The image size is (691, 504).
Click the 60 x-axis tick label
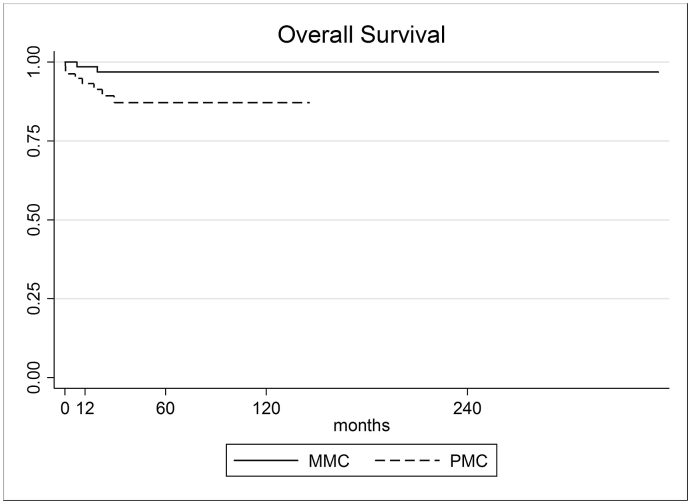(165, 409)
